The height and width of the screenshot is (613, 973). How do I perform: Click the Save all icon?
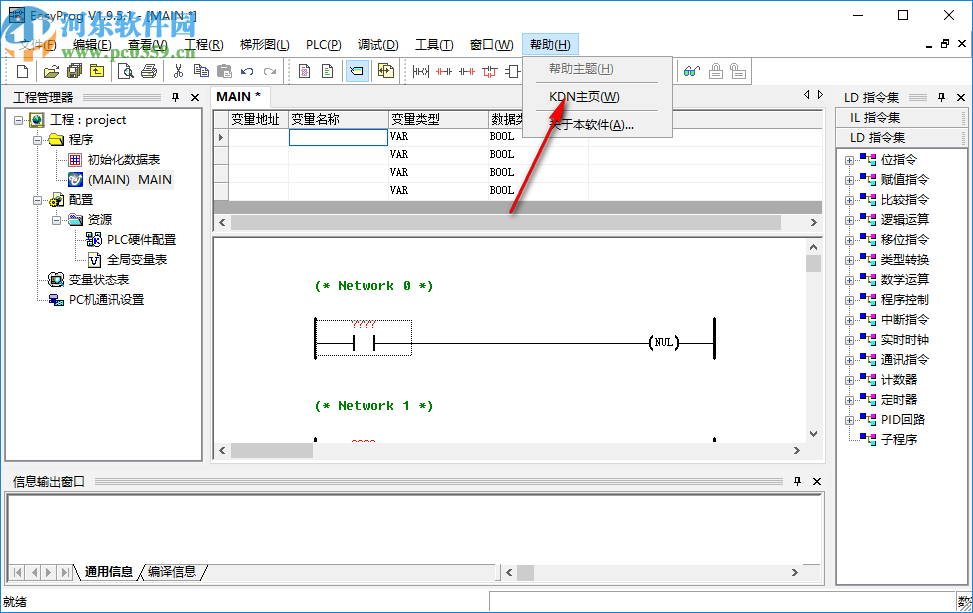coord(74,71)
